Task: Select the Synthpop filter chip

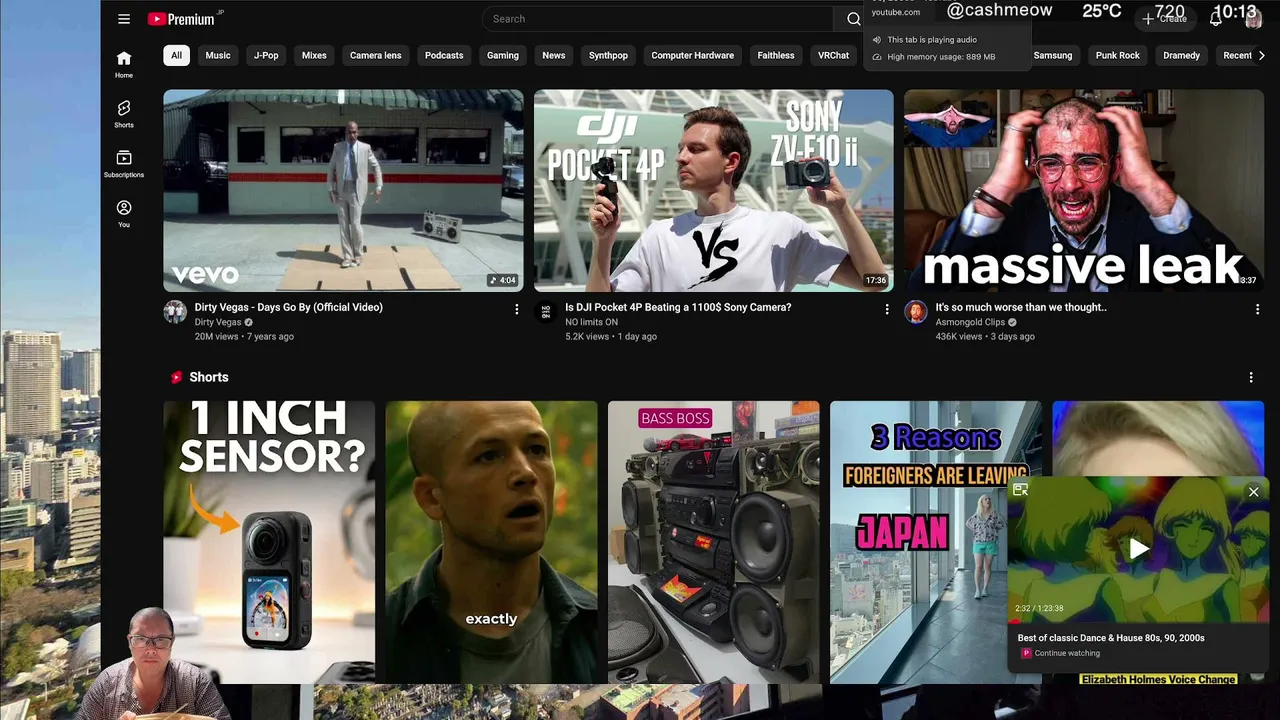Action: click(x=608, y=56)
